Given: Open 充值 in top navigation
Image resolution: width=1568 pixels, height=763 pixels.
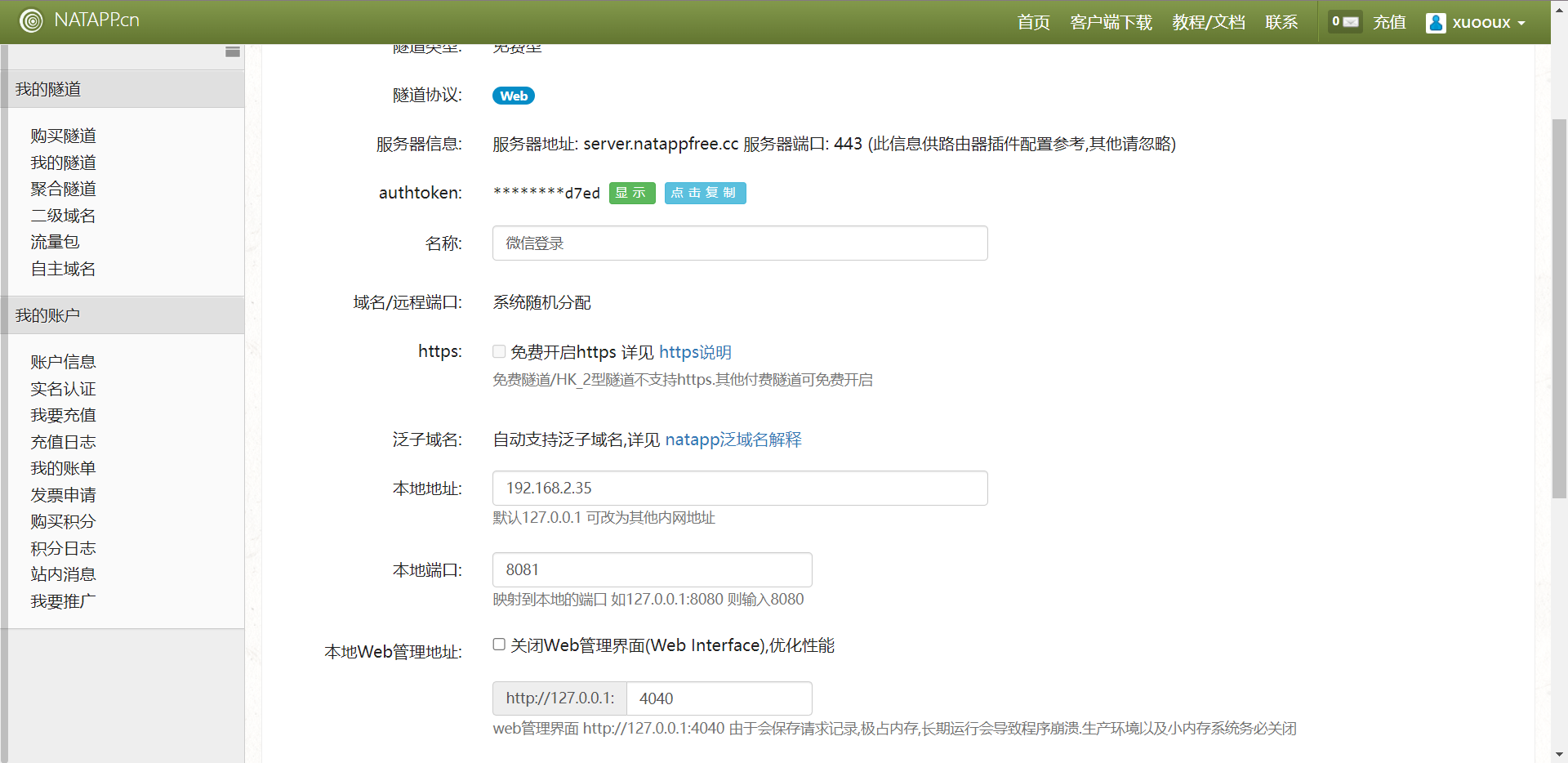Looking at the screenshot, I should click(1389, 22).
